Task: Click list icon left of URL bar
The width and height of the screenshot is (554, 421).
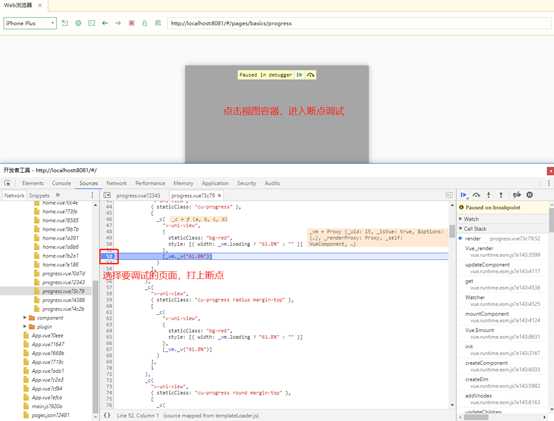Action: coord(158,23)
